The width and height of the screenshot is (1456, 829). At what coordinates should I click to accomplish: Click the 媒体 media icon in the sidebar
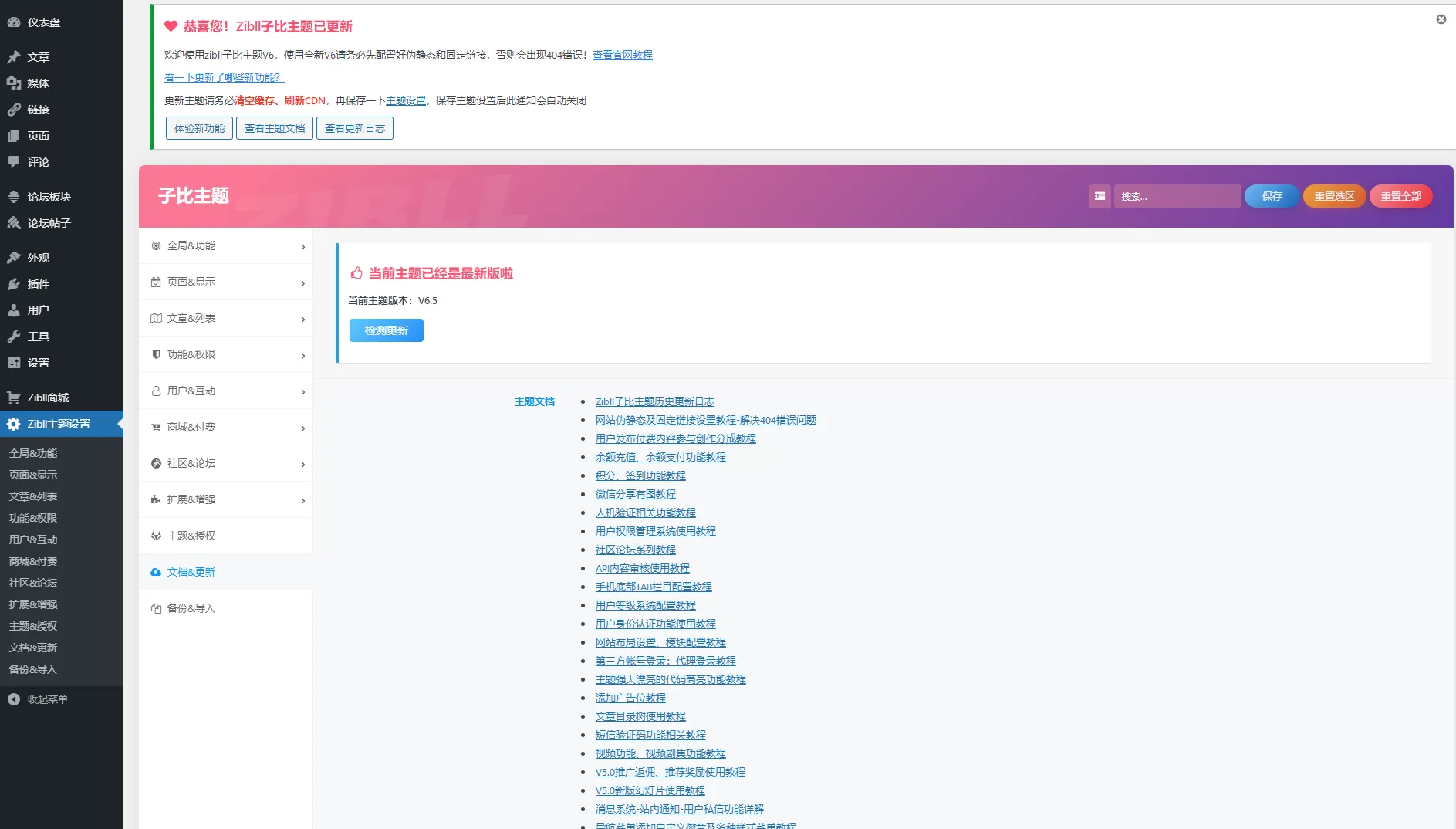[x=14, y=83]
